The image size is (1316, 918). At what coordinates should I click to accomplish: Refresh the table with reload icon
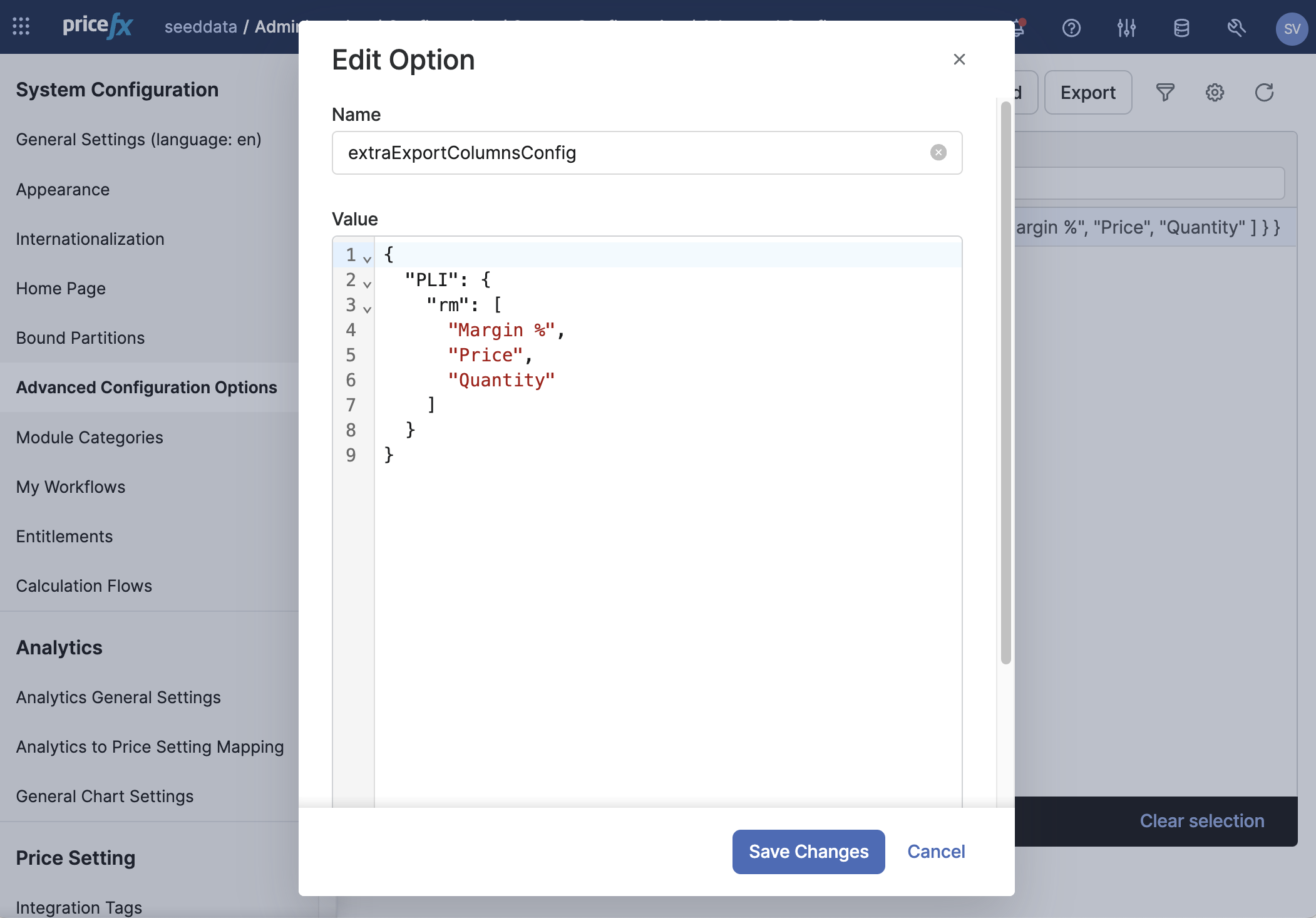point(1264,93)
